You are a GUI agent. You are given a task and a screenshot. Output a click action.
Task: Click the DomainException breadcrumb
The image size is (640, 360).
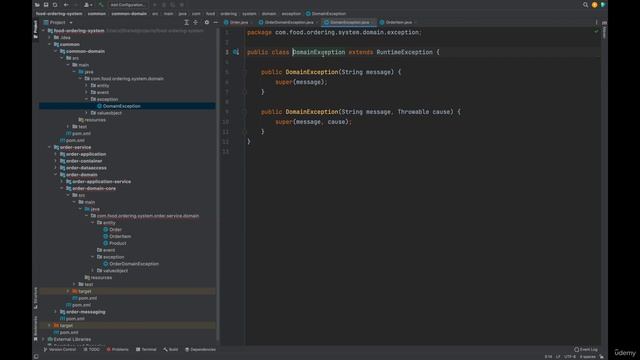(326, 13)
